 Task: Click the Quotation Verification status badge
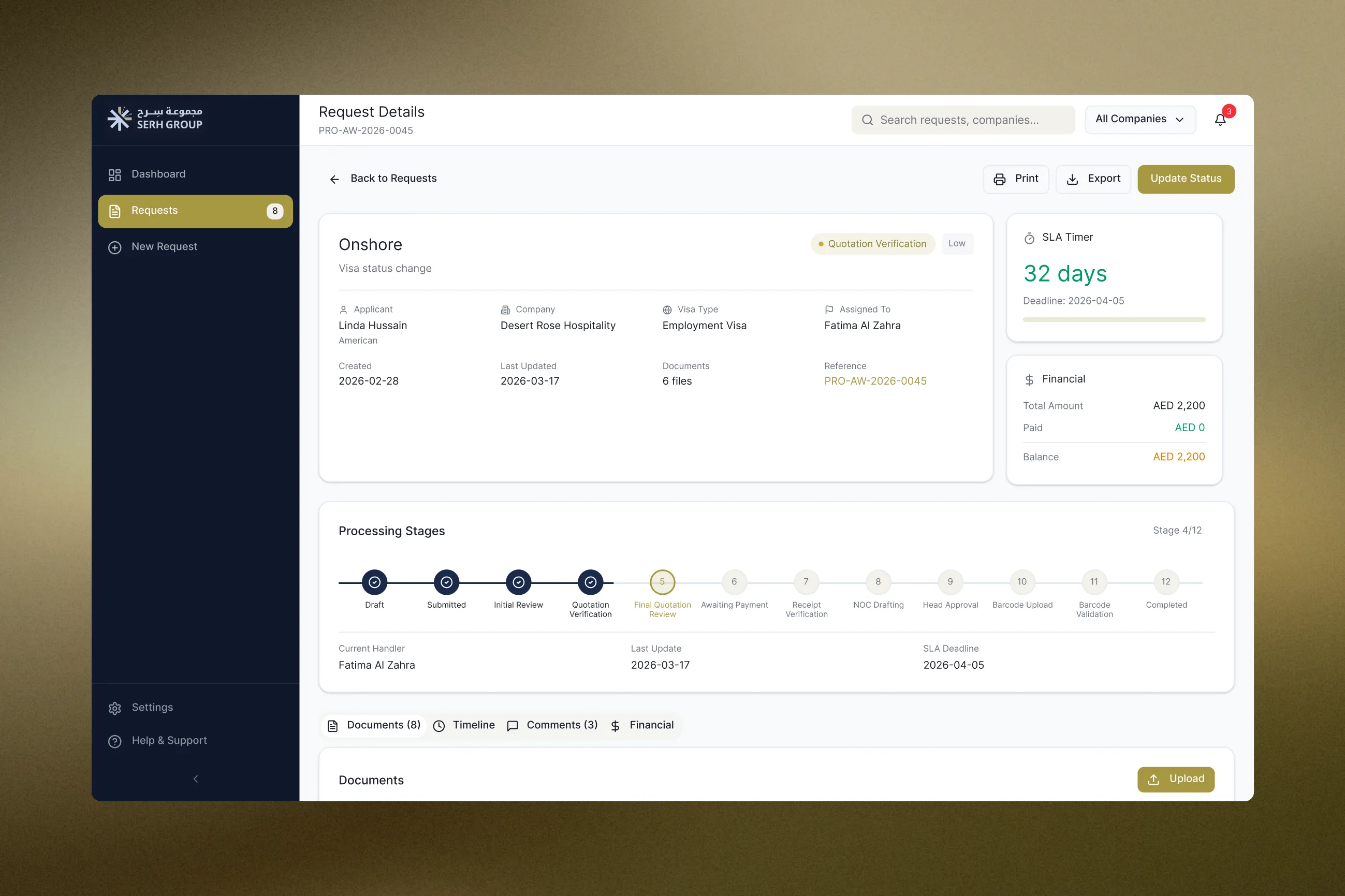[872, 244]
